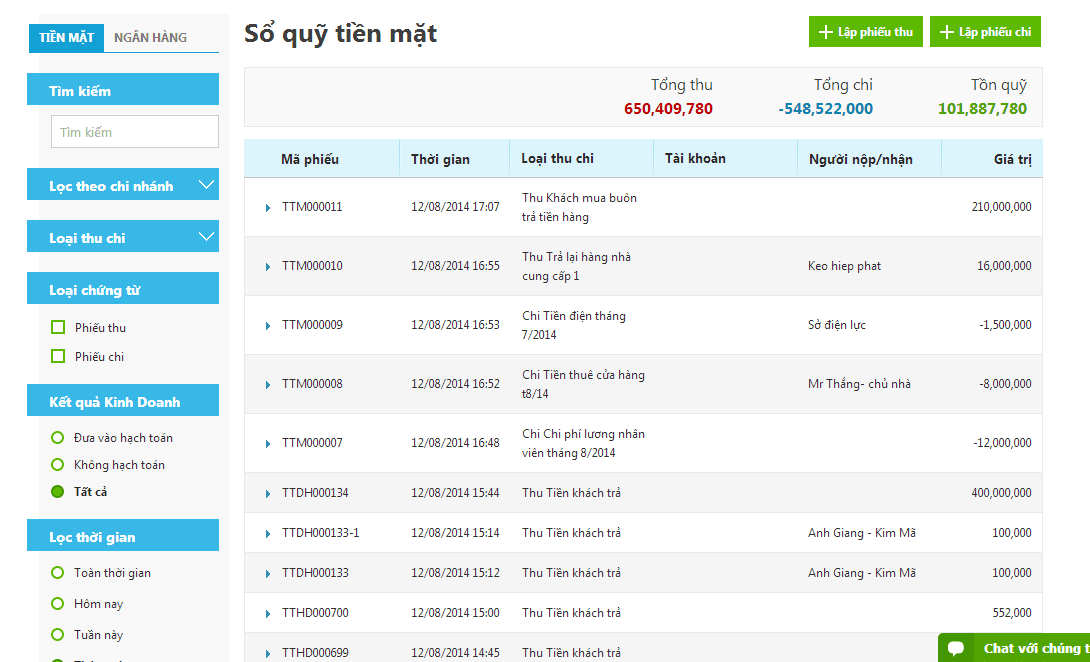Image resolution: width=1090 pixels, height=662 pixels.
Task: Expand Lọc theo chi nhánh dropdown
Action: (123, 184)
